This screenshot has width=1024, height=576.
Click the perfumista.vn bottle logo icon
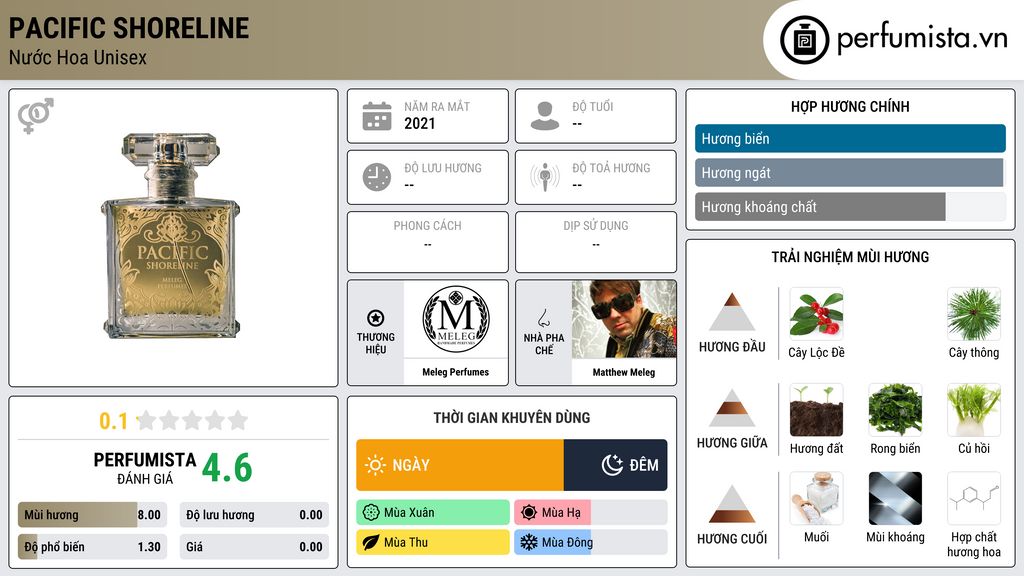click(x=804, y=40)
